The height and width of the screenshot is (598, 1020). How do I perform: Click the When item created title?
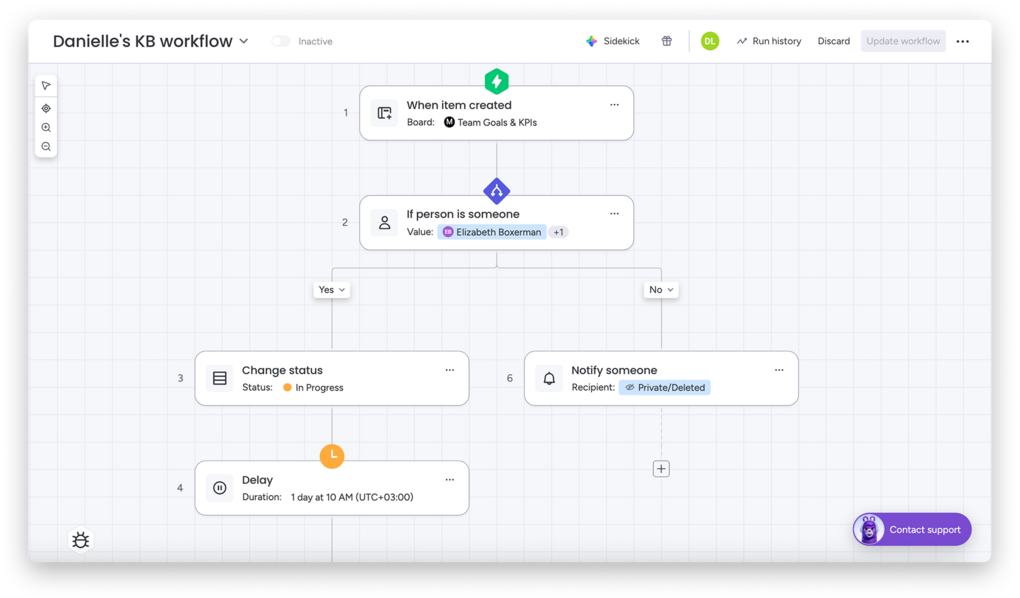(x=459, y=105)
